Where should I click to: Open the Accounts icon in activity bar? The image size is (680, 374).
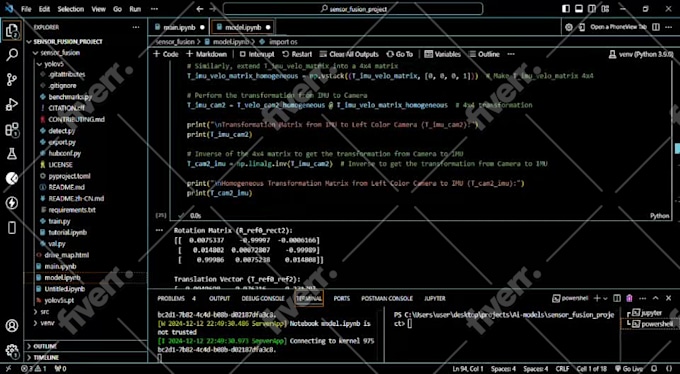(12, 325)
